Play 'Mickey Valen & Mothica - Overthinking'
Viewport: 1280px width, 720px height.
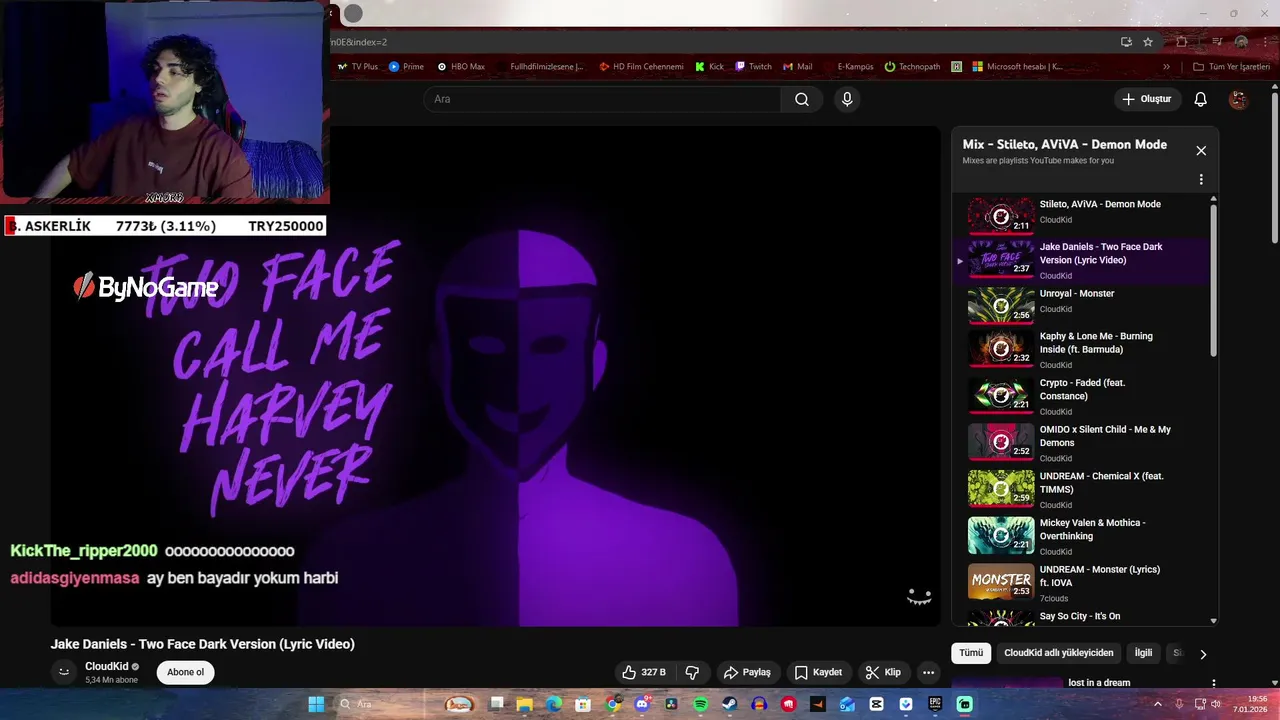(1083, 536)
